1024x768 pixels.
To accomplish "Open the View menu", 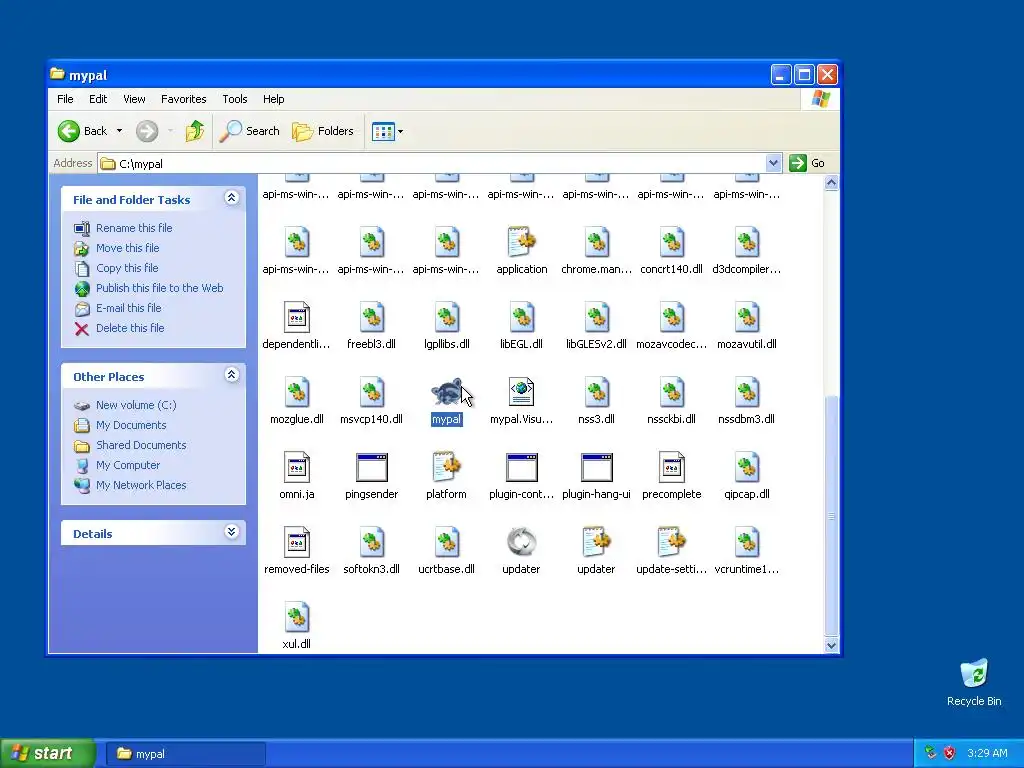I will point(134,99).
